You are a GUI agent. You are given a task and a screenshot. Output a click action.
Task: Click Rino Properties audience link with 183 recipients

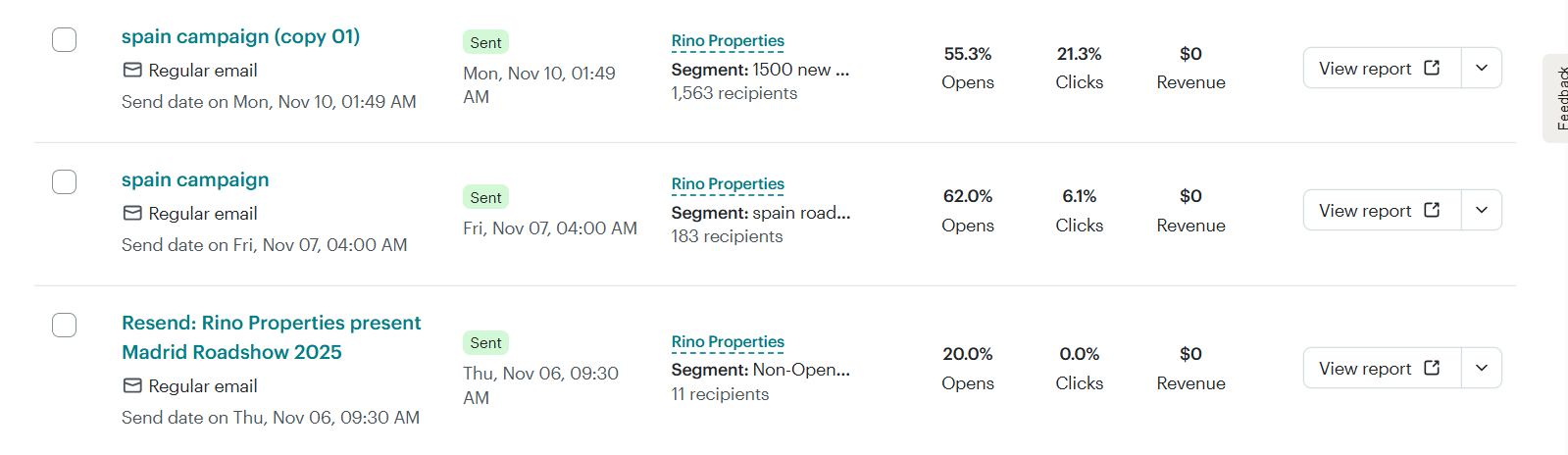coord(728,184)
